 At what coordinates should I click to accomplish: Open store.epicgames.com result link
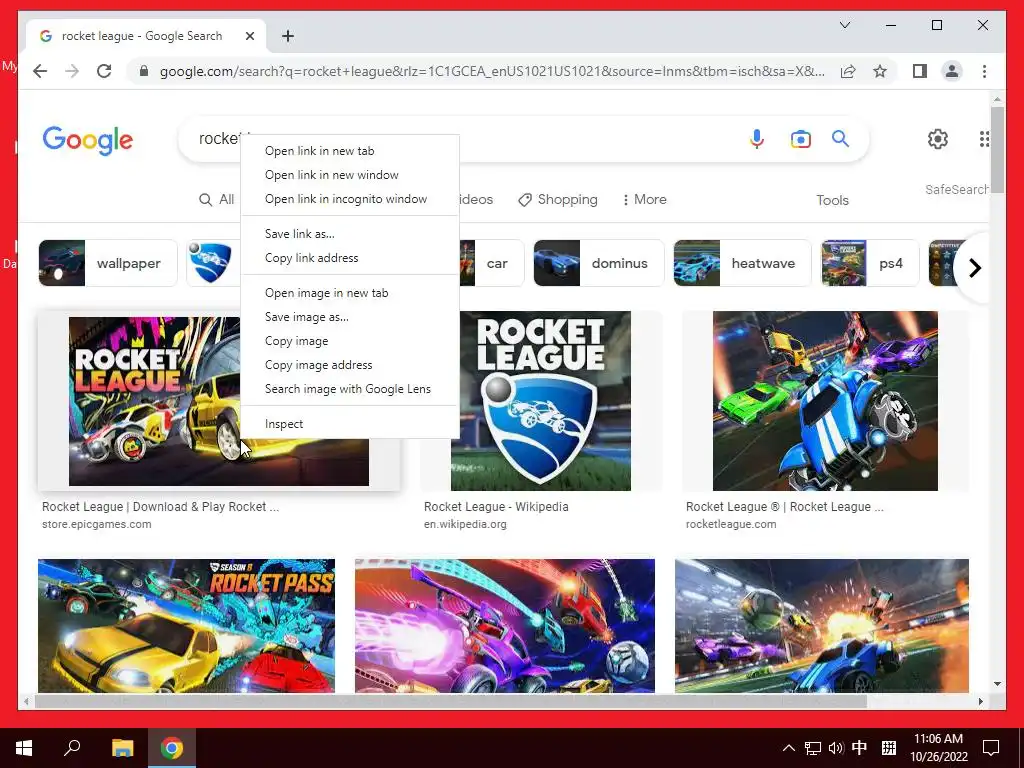tap(97, 524)
